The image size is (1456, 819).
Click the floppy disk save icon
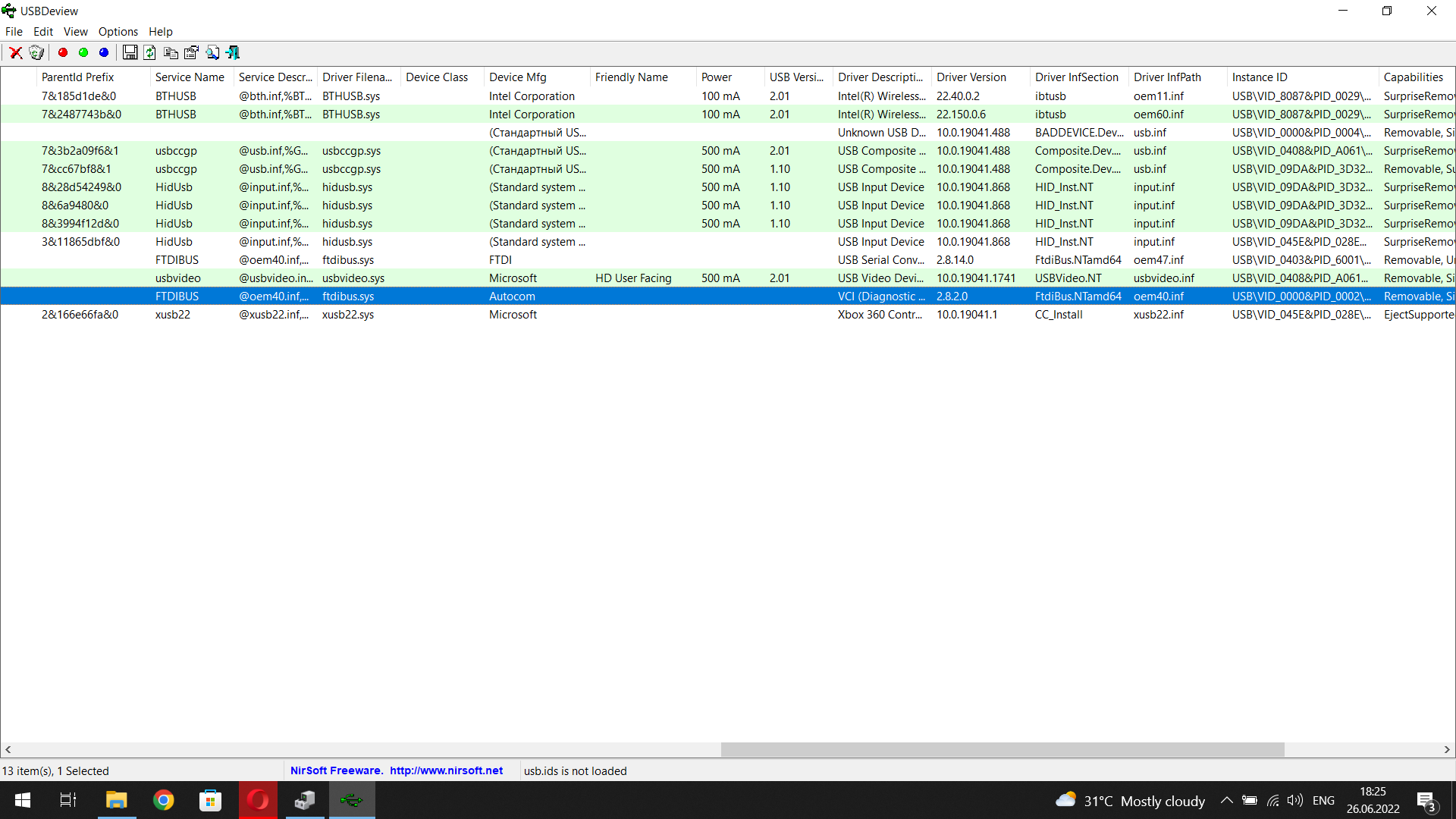tap(130, 52)
